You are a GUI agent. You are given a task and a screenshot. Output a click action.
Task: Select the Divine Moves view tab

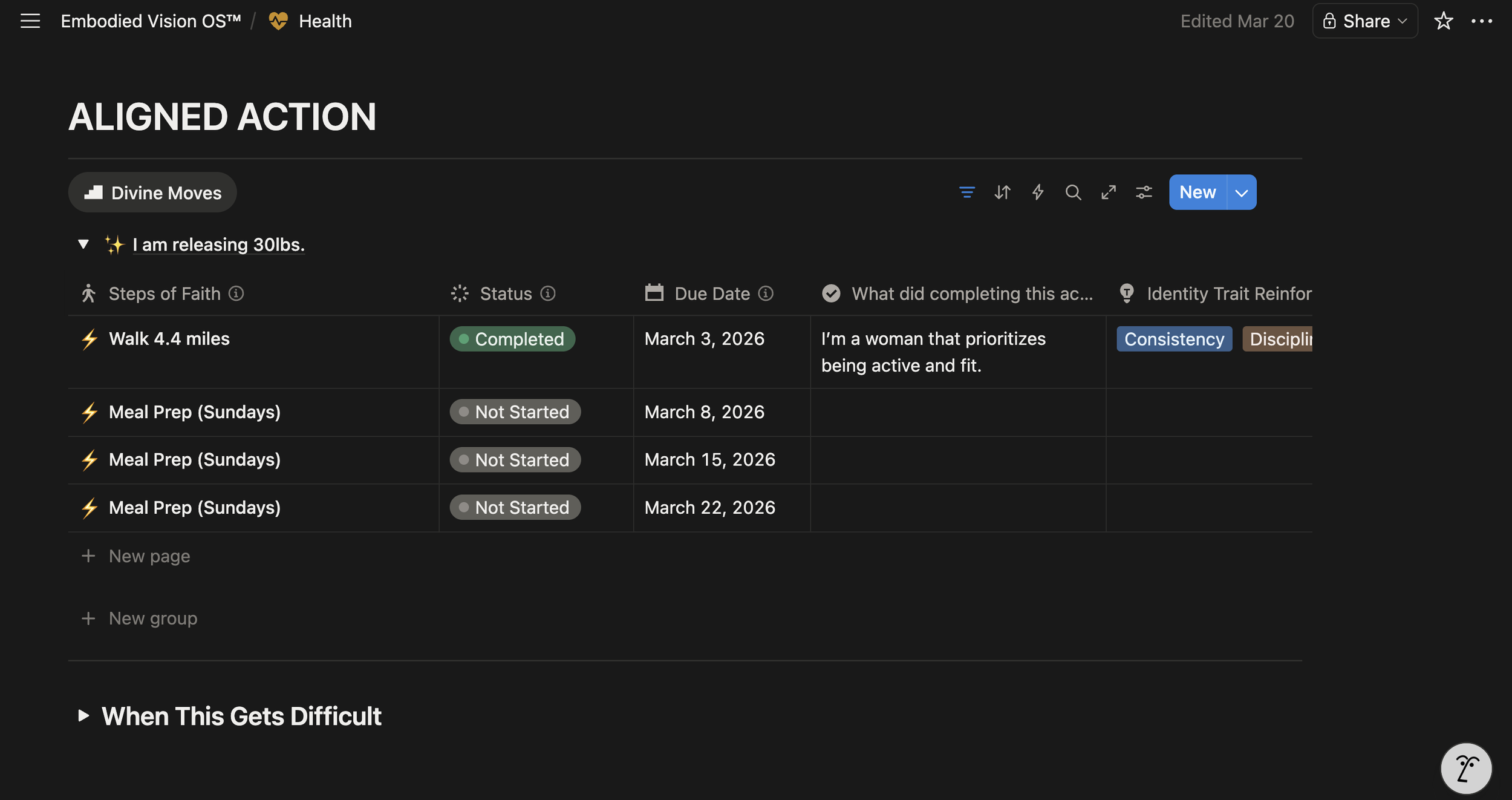click(x=152, y=193)
